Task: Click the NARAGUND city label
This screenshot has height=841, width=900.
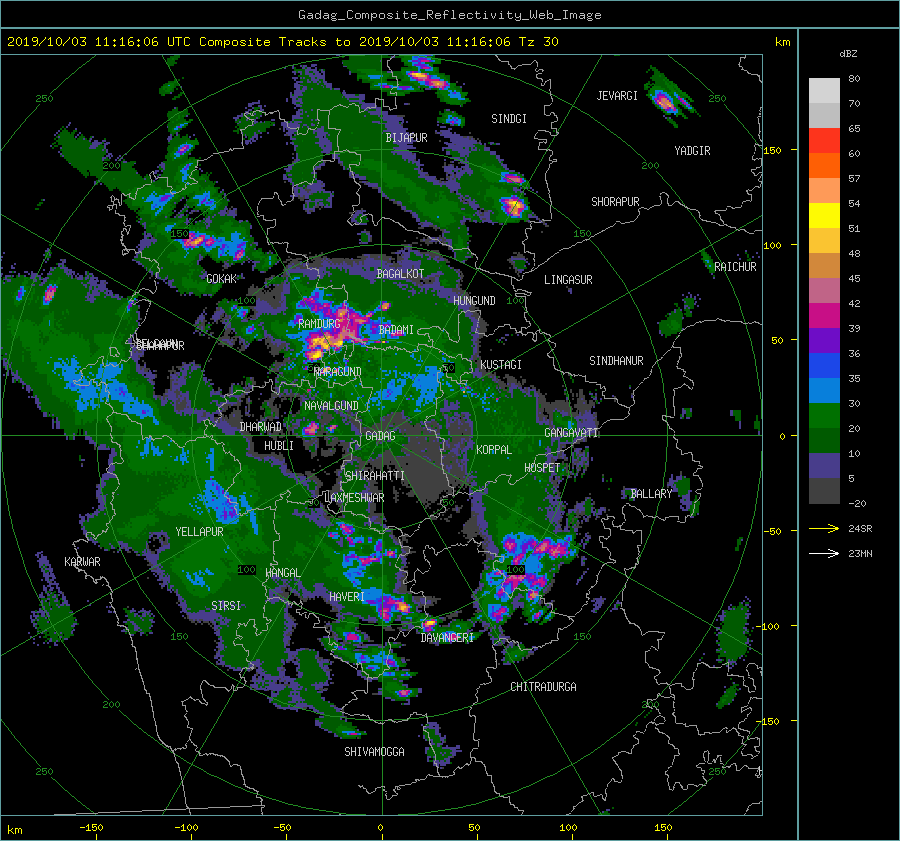Action: (x=338, y=372)
